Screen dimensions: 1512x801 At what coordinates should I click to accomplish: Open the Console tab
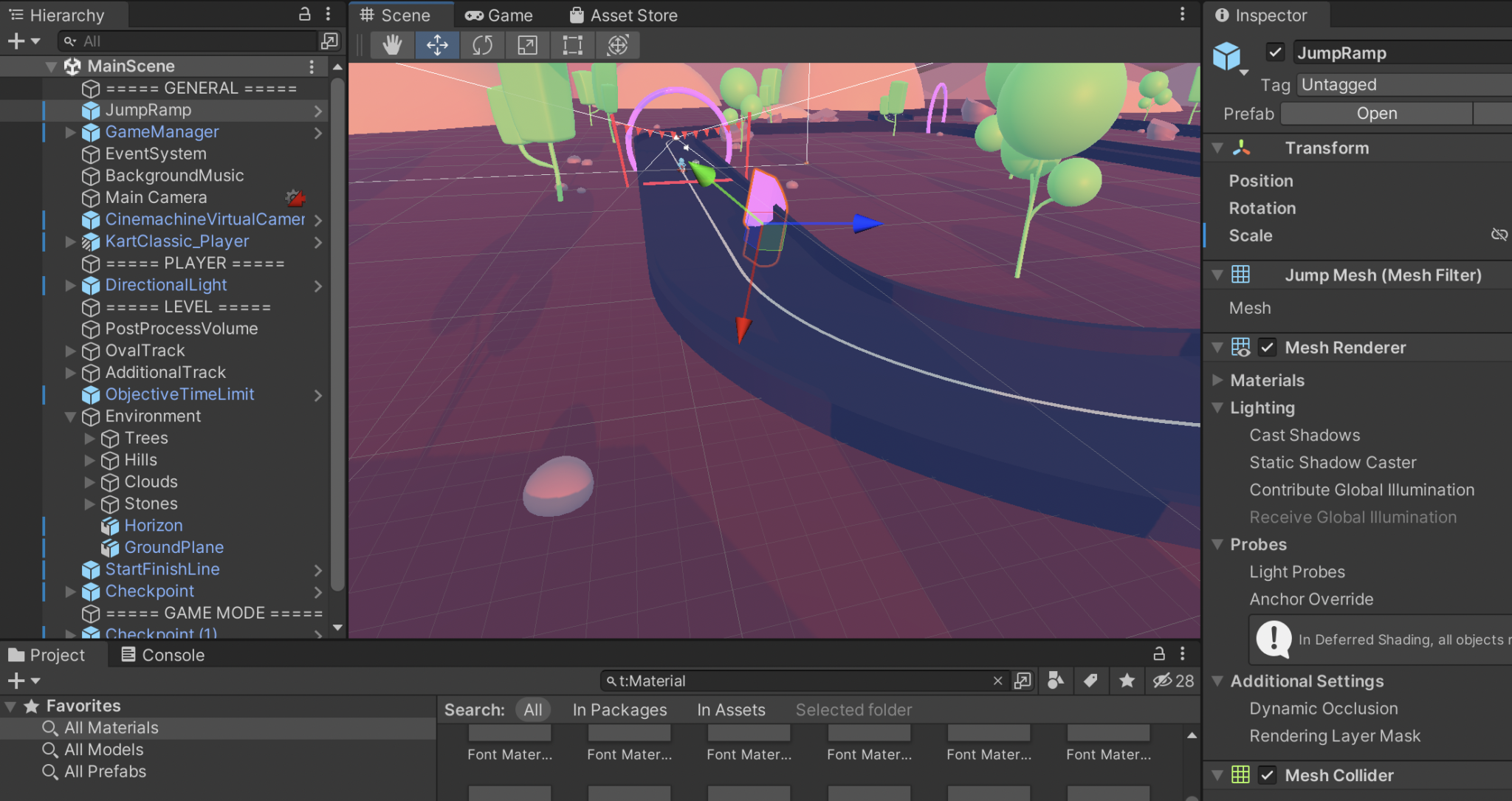point(162,655)
